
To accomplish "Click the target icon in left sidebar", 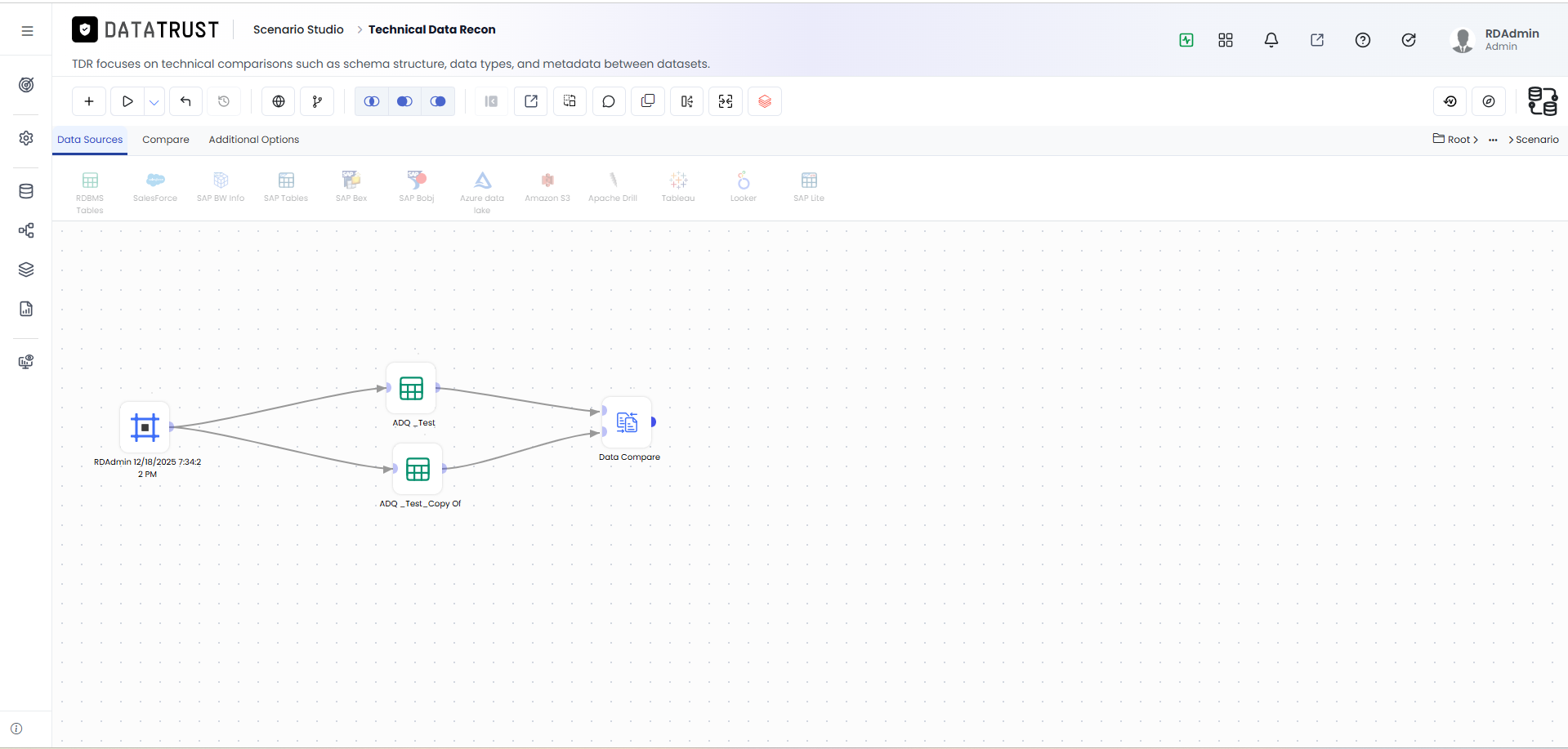I will (x=26, y=85).
